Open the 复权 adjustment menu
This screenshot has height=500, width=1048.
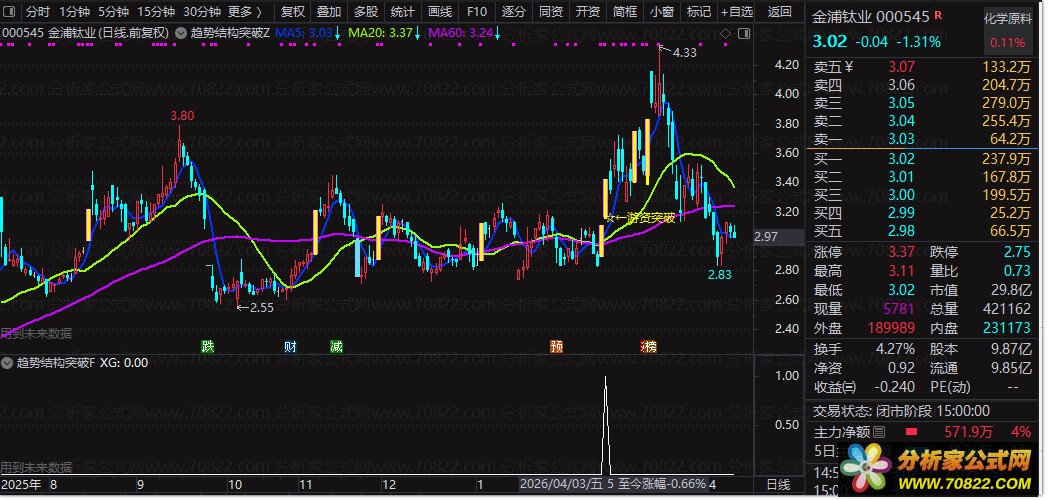click(x=293, y=11)
